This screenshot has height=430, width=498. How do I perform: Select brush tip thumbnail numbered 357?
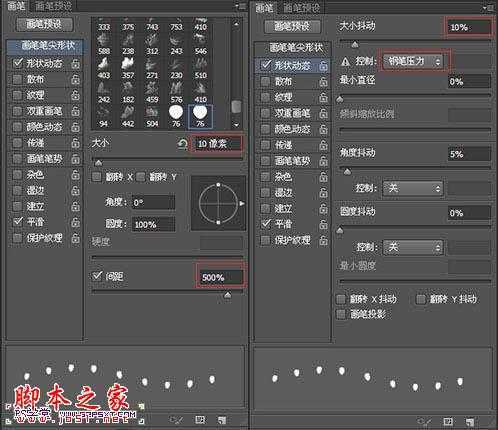coord(128,68)
